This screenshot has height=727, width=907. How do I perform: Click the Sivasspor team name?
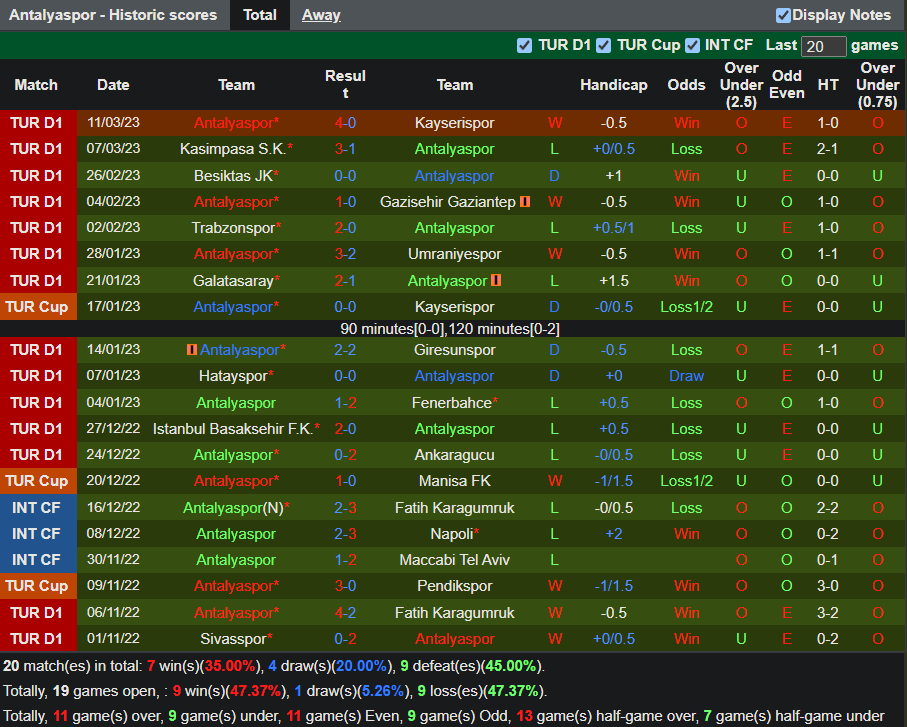pos(233,639)
